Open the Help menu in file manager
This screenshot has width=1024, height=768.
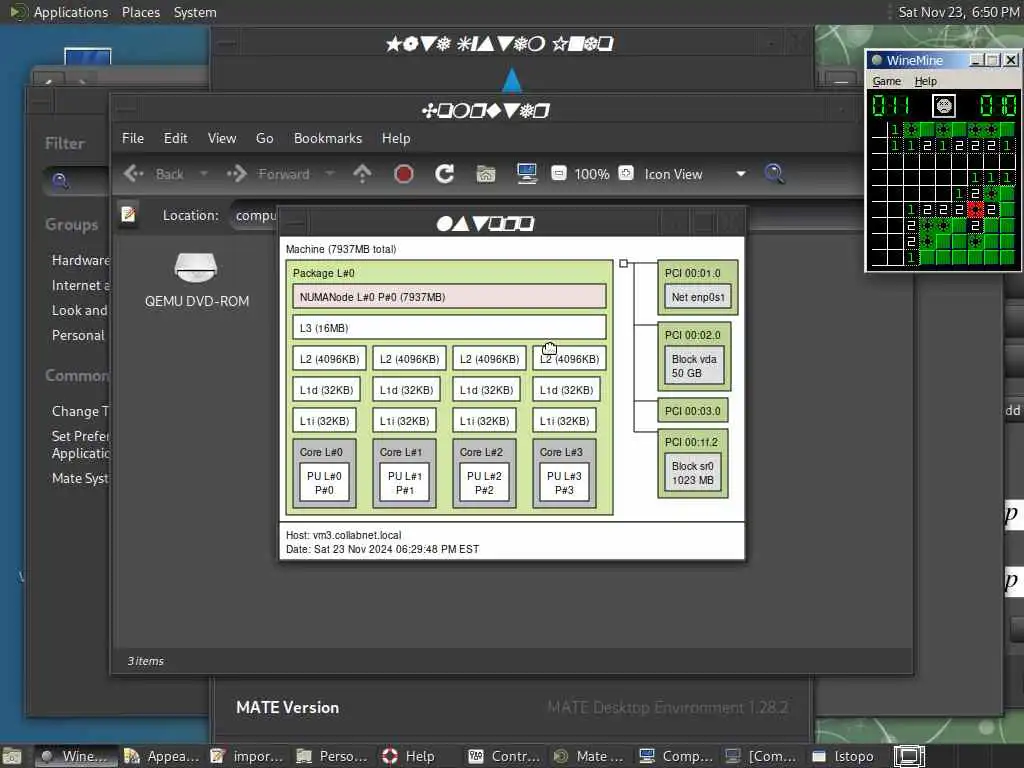[x=396, y=138]
